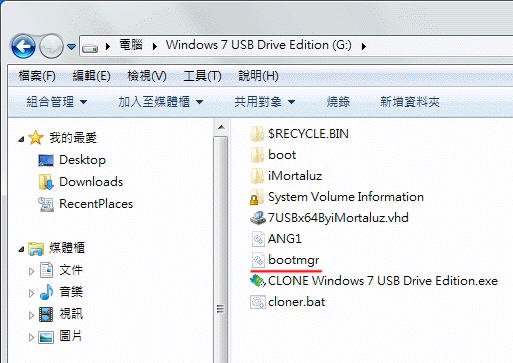The image size is (513, 363).
Task: Open the 檢視(V) menu
Action: (147, 76)
